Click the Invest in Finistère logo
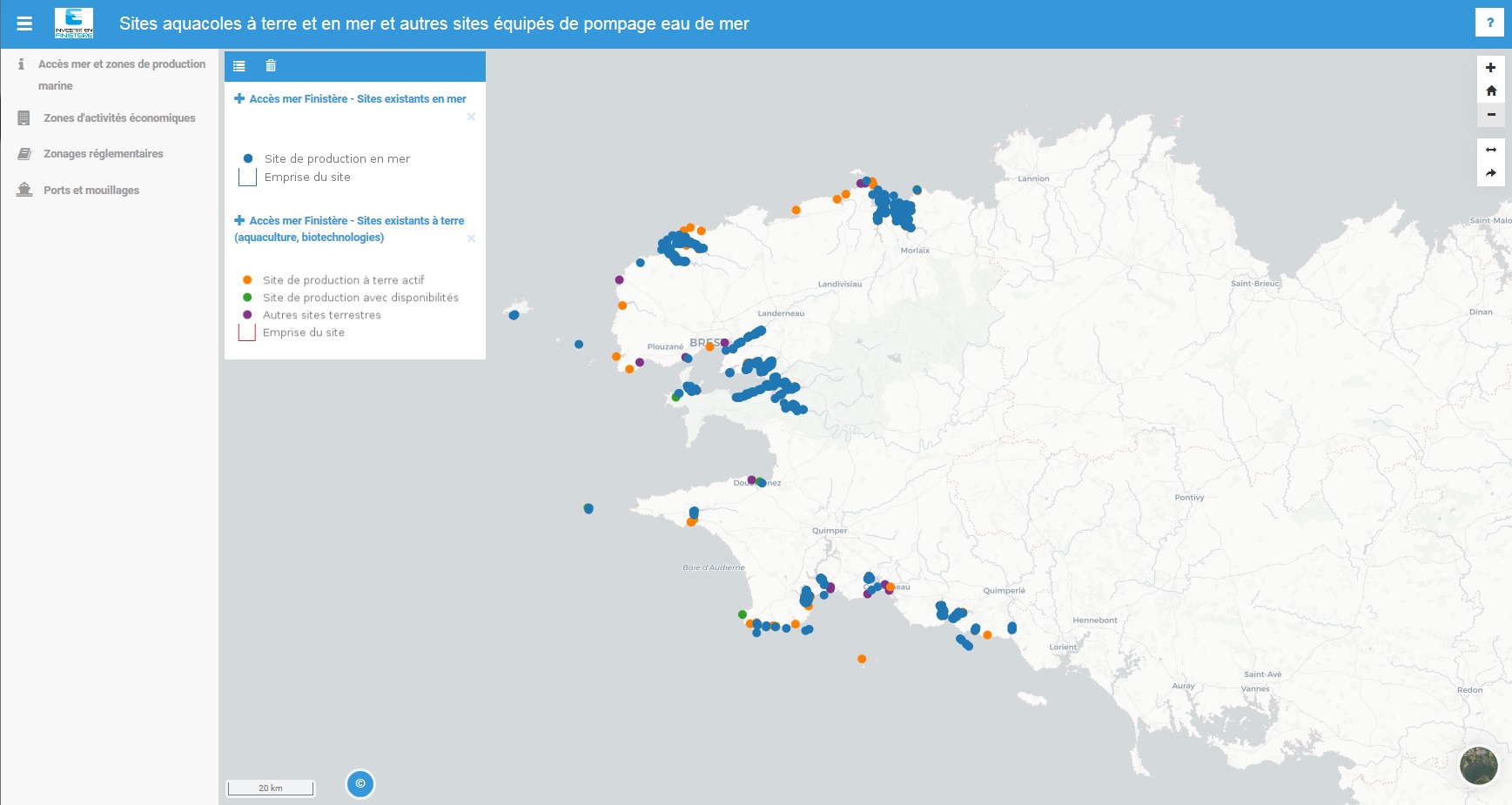 click(x=74, y=23)
